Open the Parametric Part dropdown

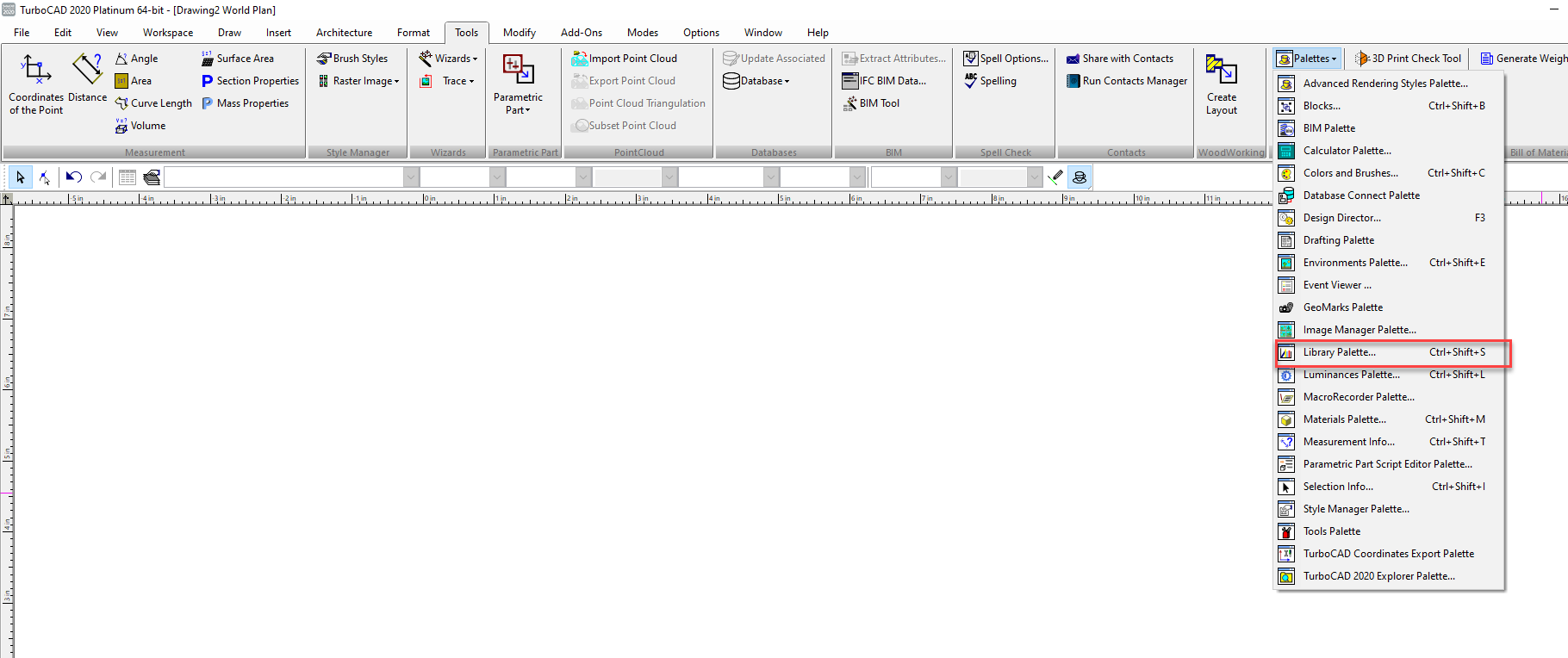(518, 84)
